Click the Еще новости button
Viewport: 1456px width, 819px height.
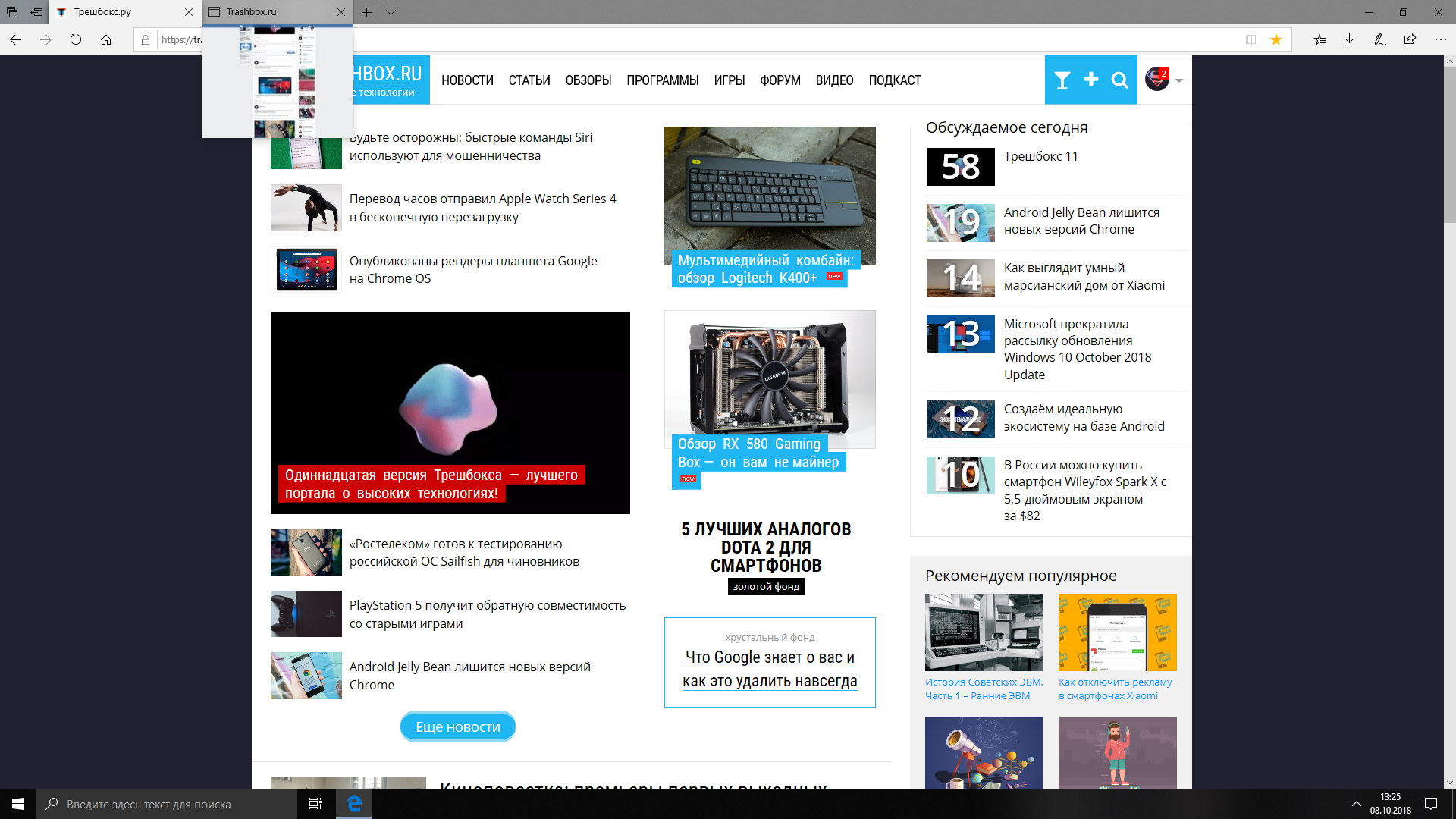[x=458, y=726]
